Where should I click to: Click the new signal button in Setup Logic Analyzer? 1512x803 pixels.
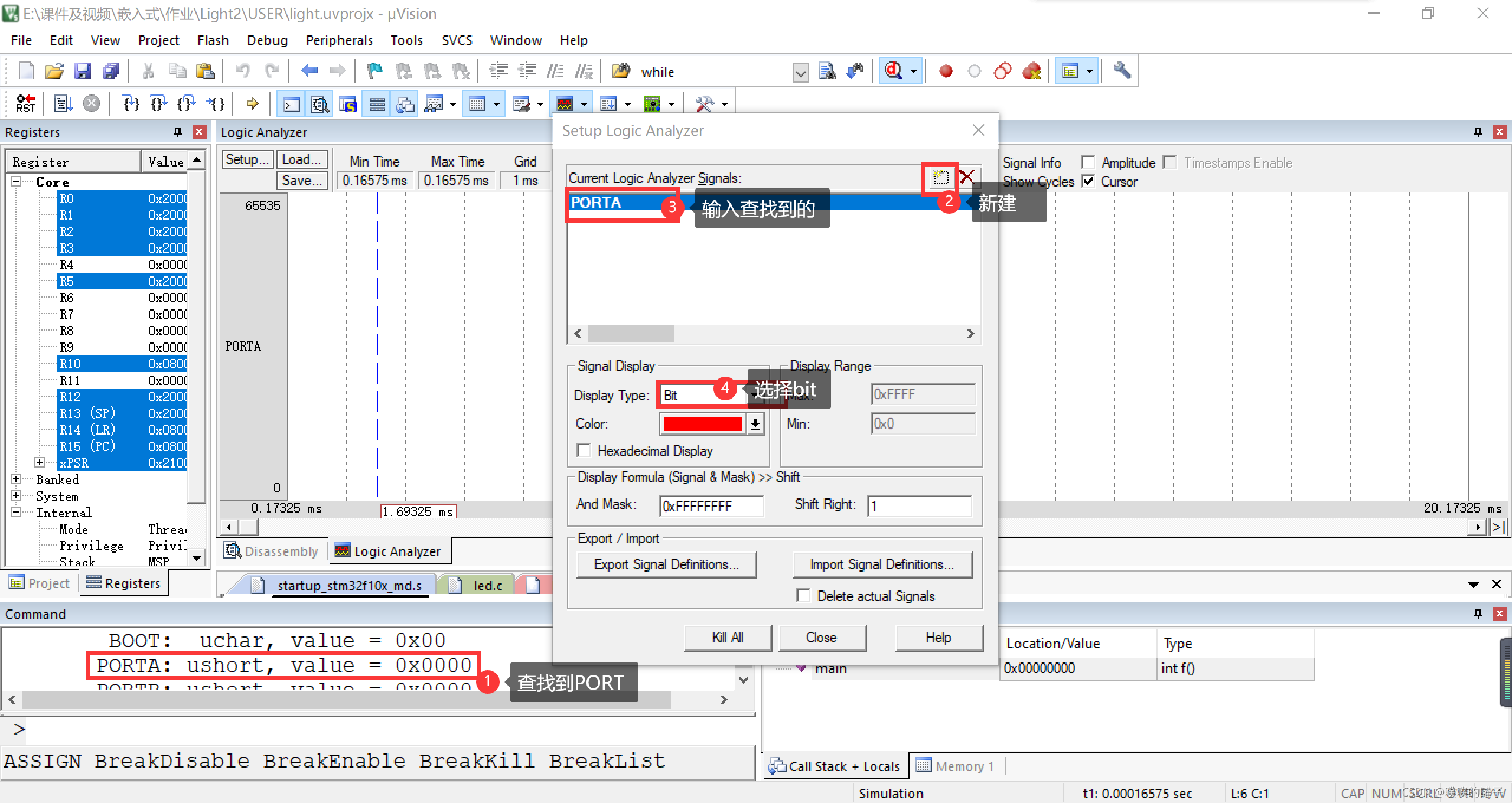pos(939,178)
